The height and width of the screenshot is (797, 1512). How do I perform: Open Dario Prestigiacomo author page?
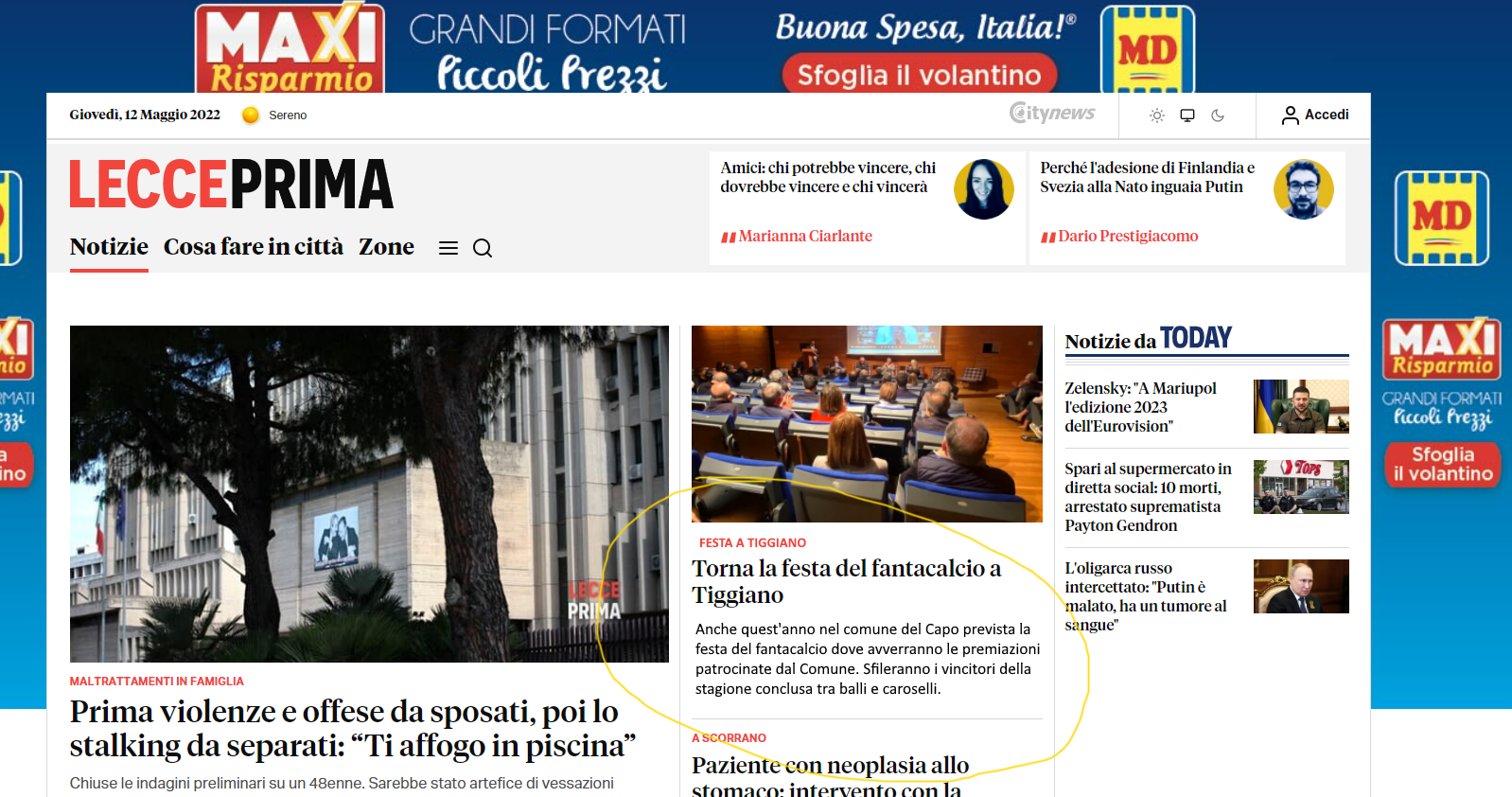tap(1128, 236)
